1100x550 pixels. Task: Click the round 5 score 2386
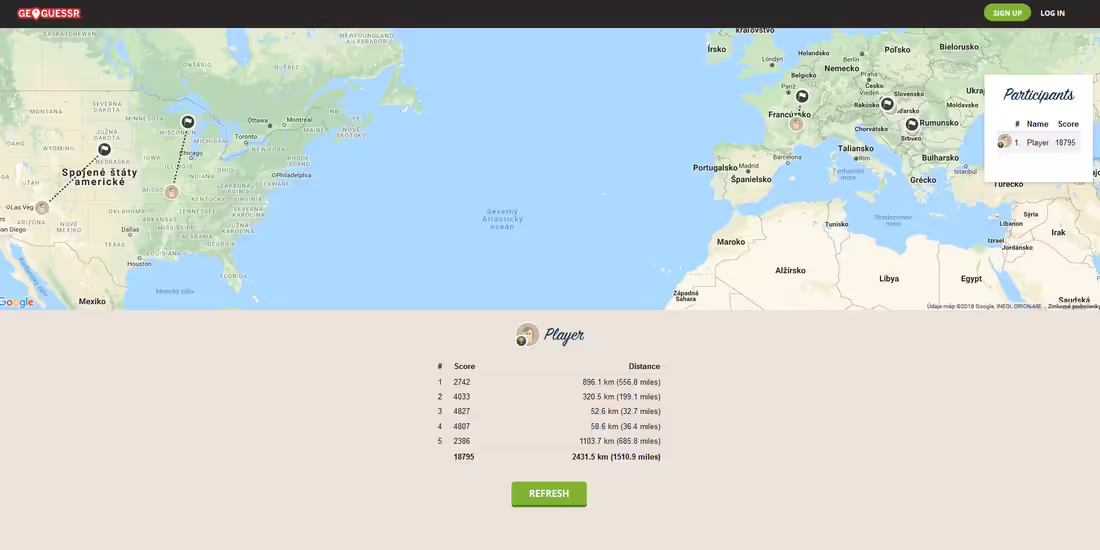(462, 441)
